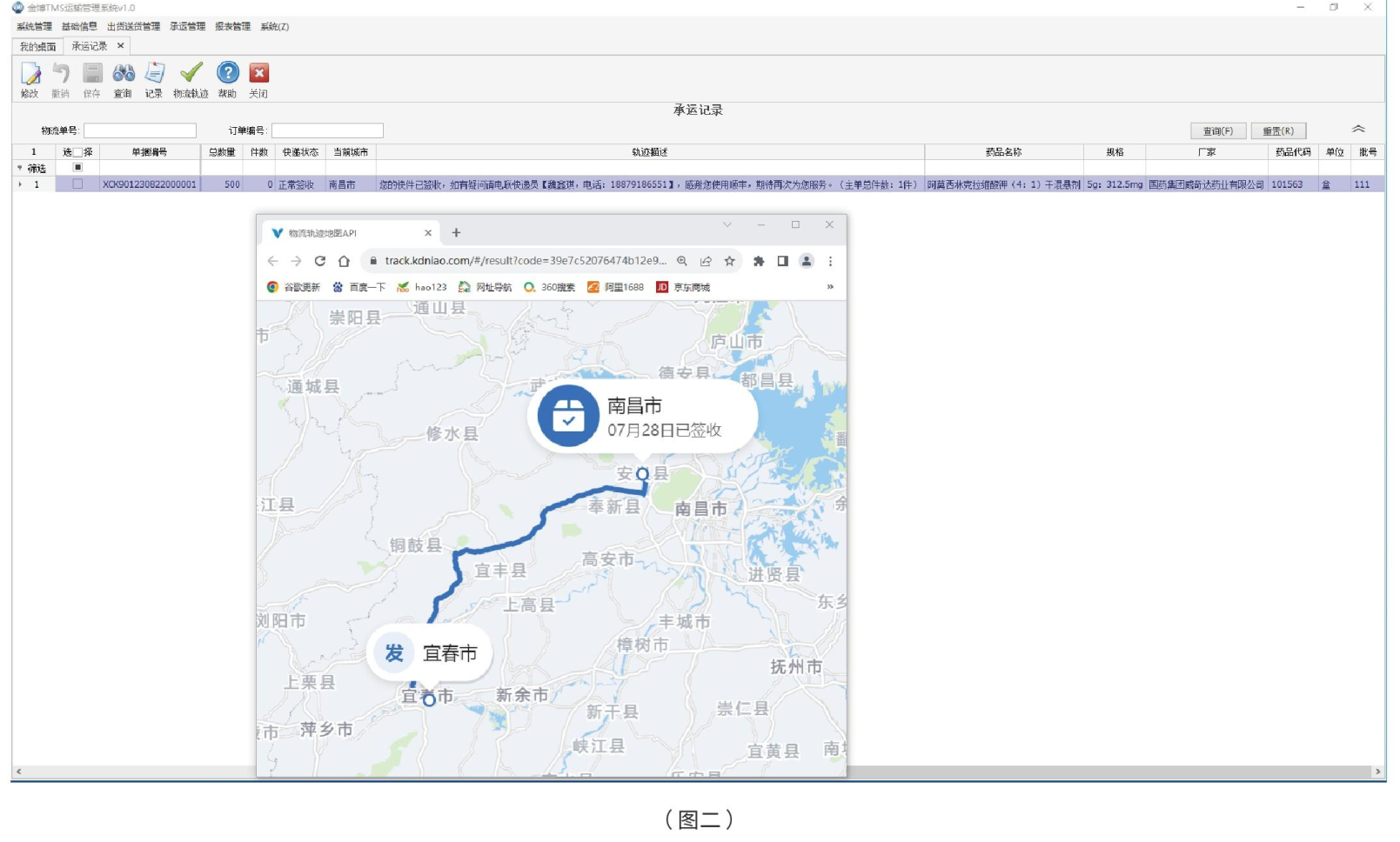Open the 承运管理 menu
This screenshot has width=1400, height=842.
[187, 27]
